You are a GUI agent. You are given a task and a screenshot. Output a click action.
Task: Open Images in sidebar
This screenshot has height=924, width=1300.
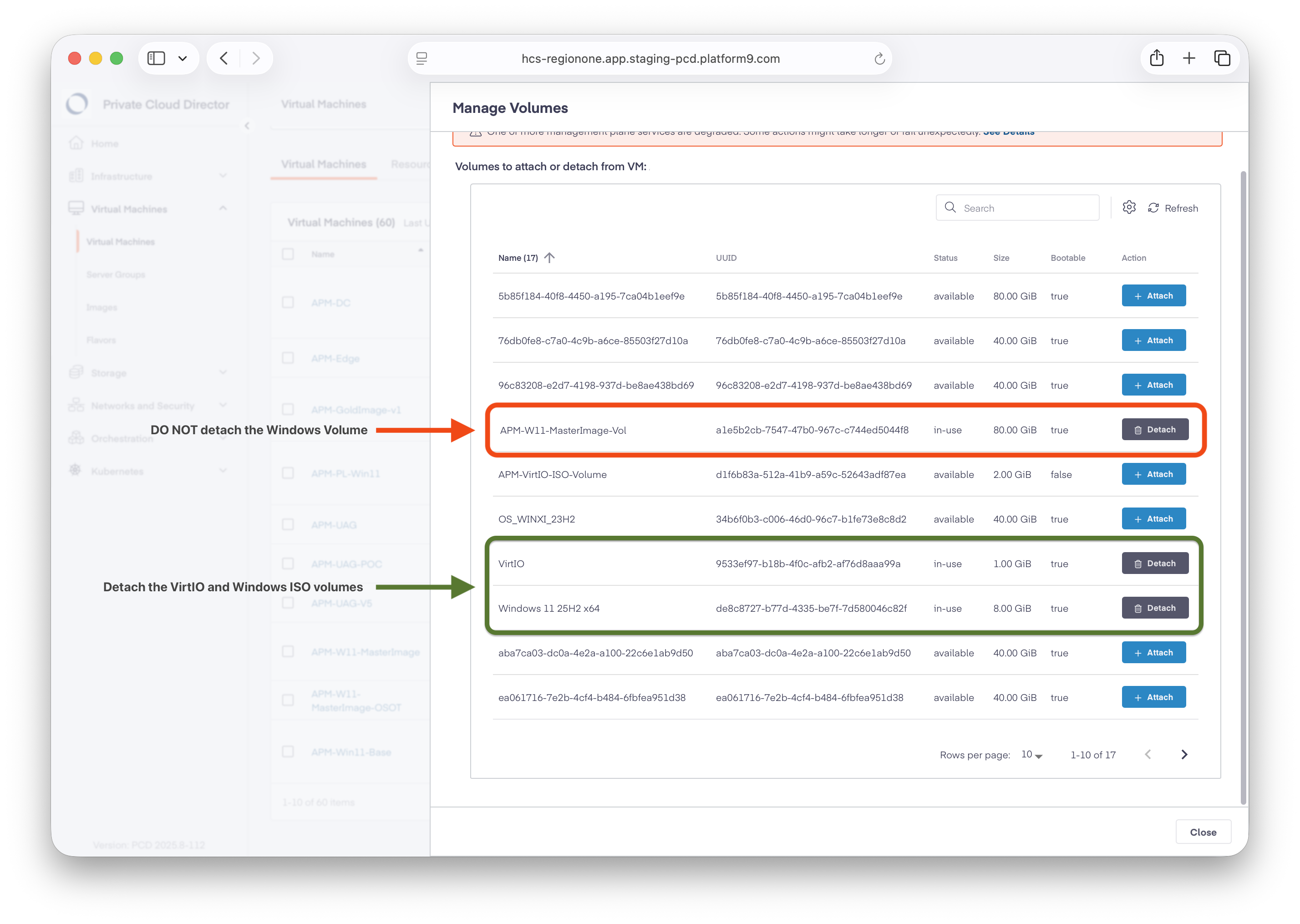[x=102, y=307]
